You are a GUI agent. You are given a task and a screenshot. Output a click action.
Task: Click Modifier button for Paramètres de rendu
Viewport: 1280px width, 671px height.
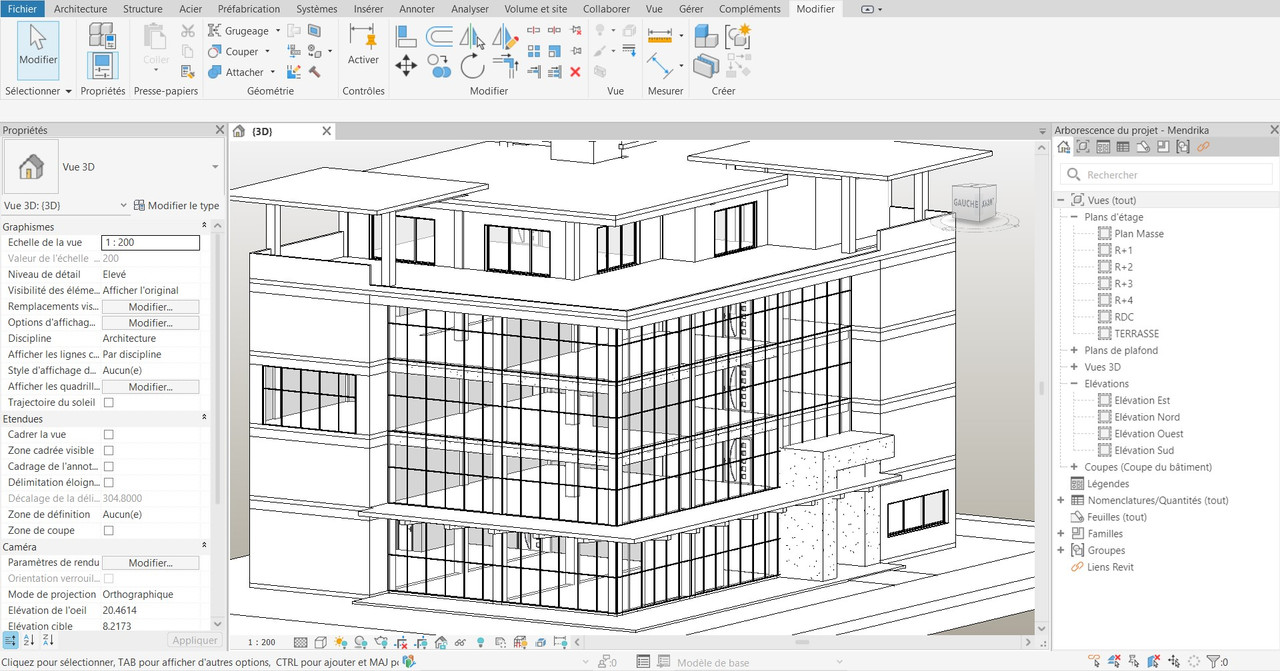[150, 563]
